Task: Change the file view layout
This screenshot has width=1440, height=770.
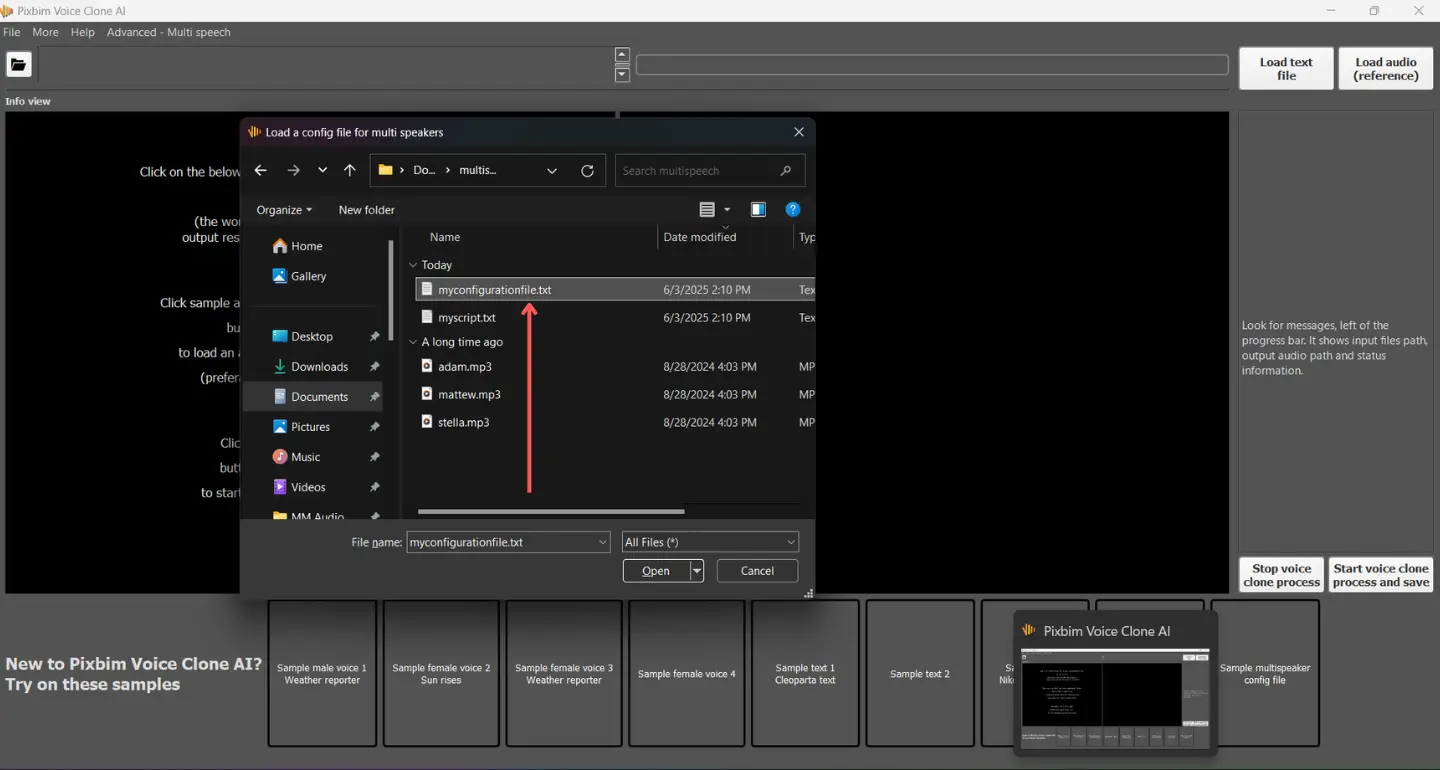Action: click(707, 210)
